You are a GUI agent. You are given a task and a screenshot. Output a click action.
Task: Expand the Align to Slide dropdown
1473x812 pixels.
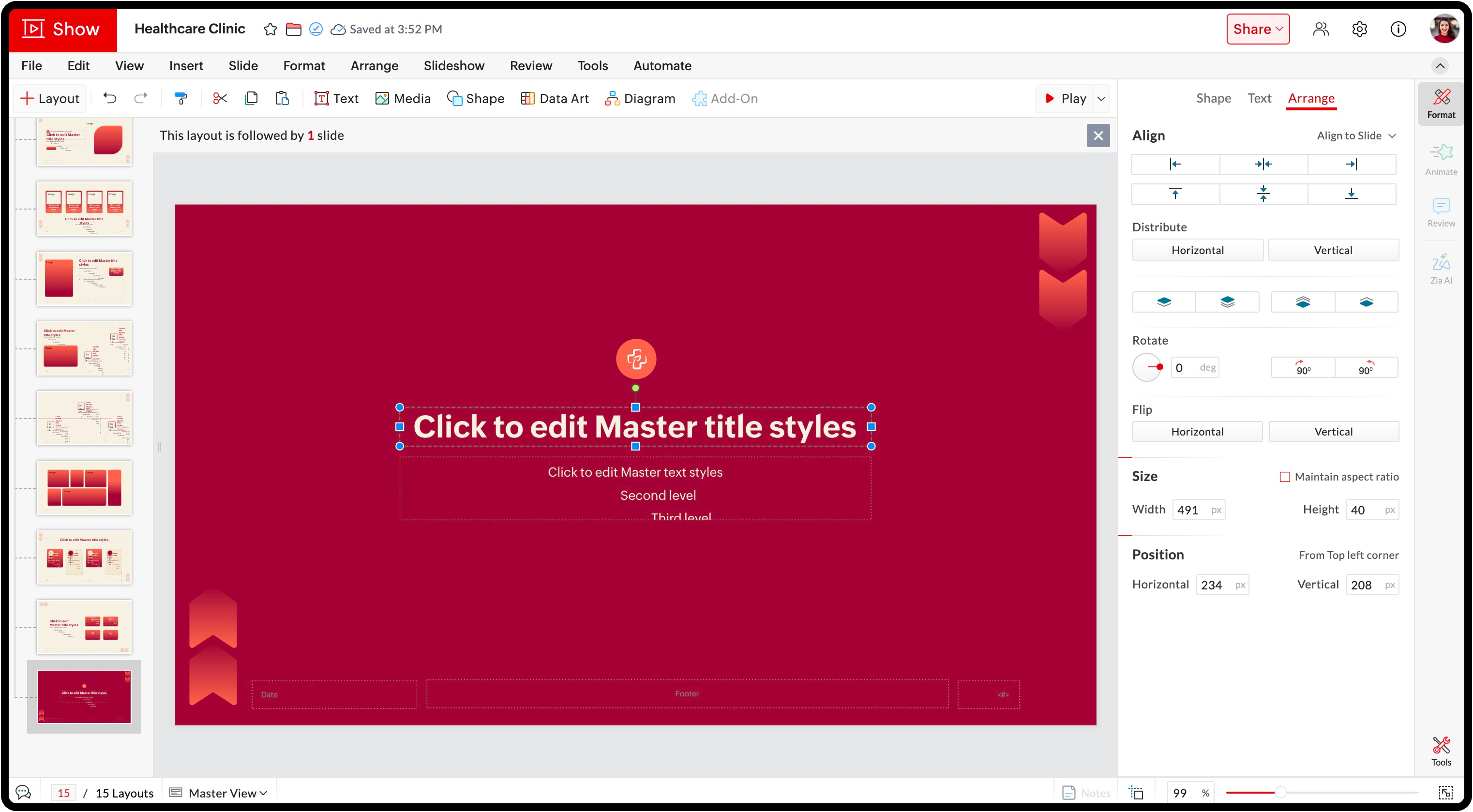(x=1356, y=135)
